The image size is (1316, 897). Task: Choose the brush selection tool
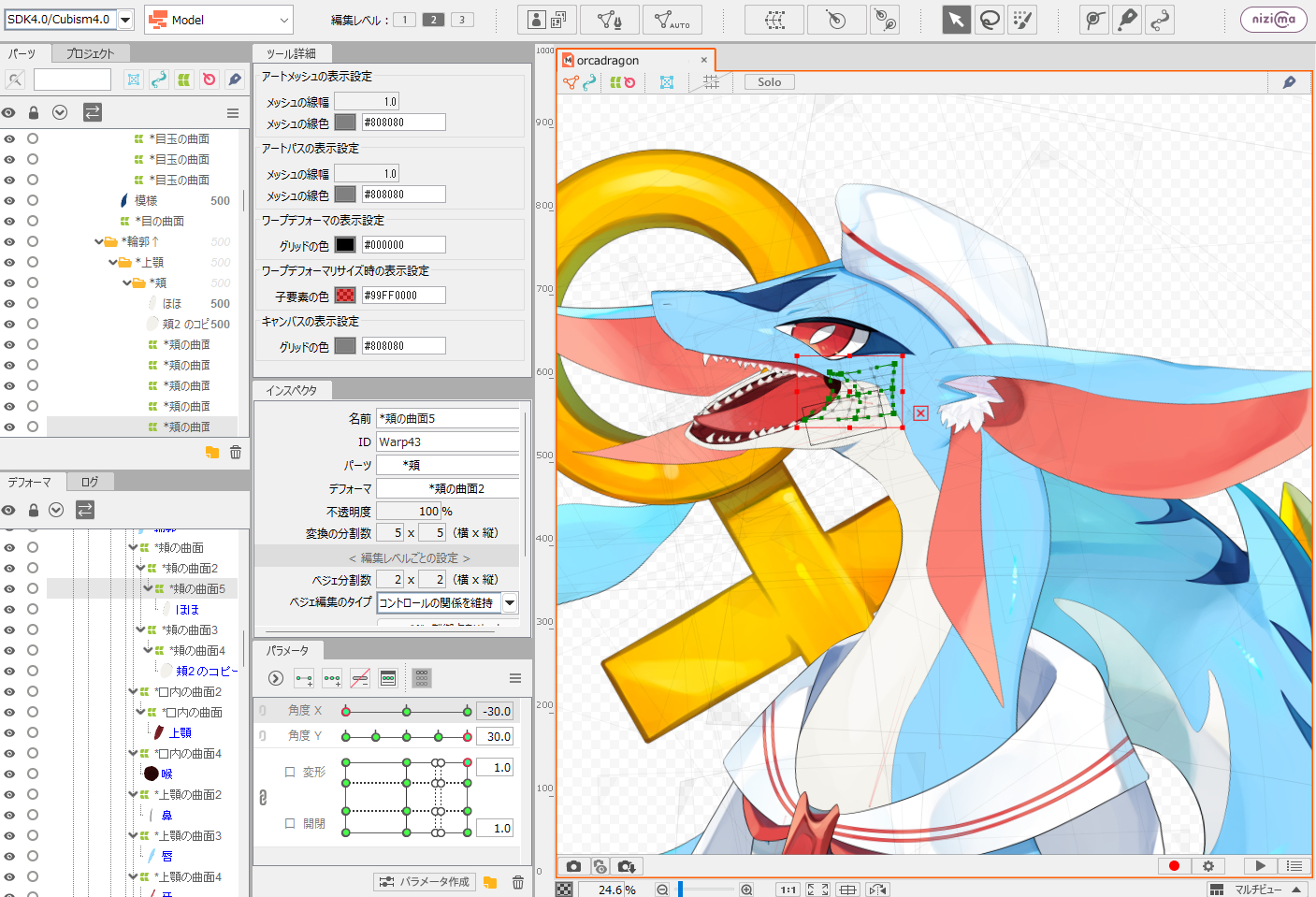(x=1023, y=20)
